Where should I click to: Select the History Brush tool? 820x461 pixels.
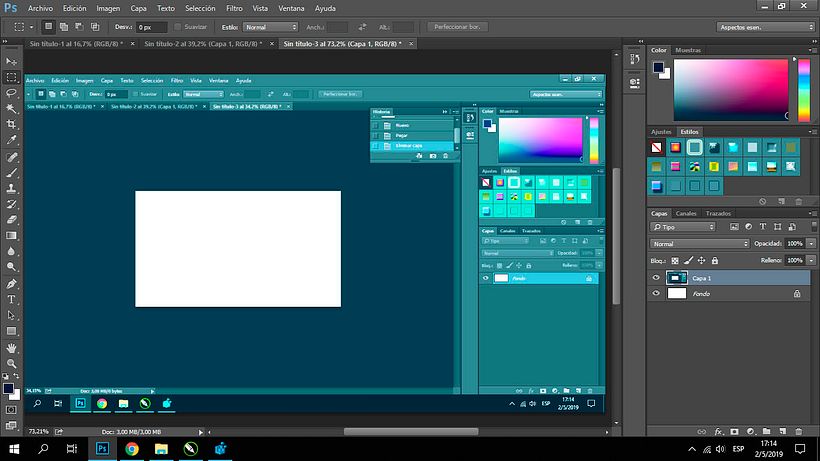[x=11, y=204]
